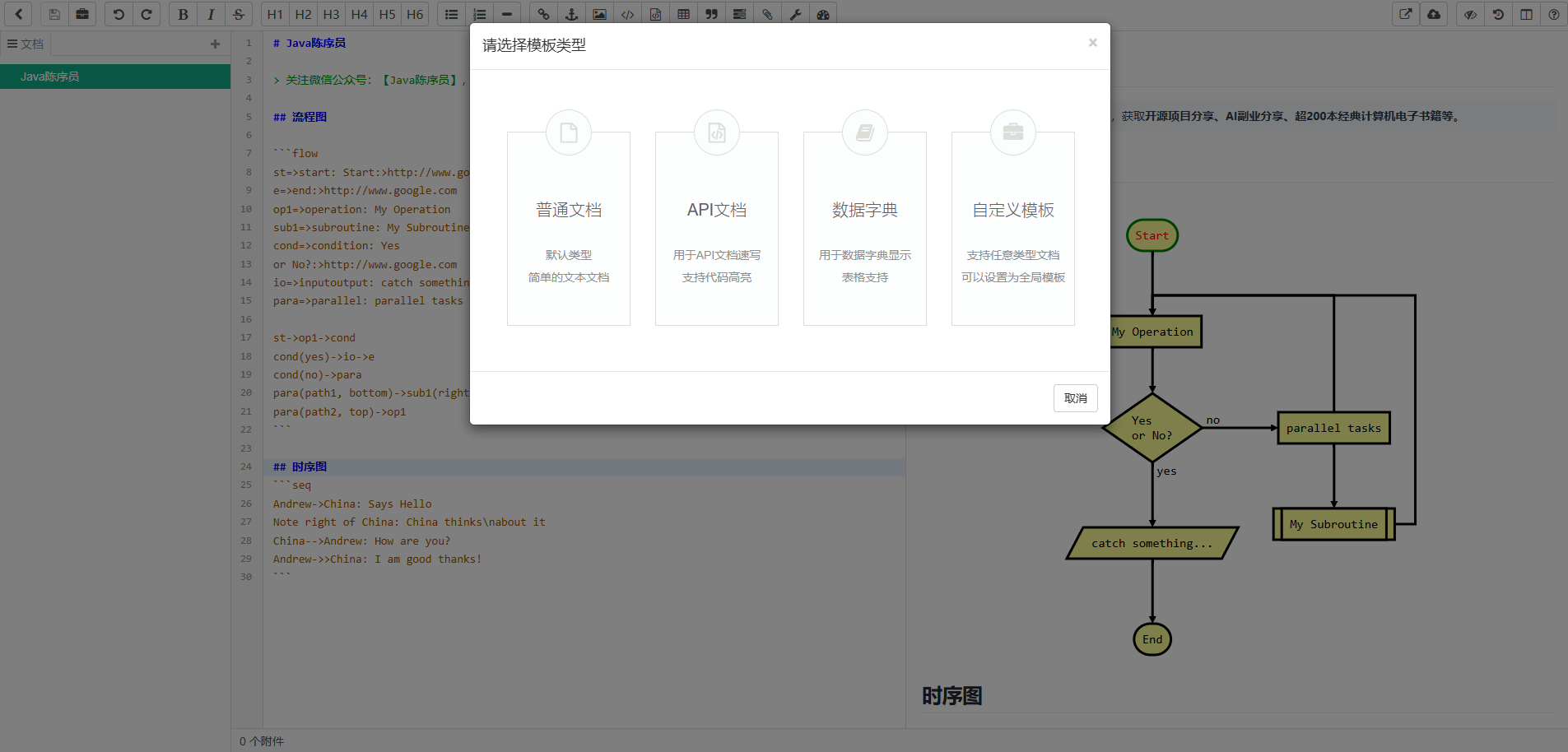
Task: Choose the API文档 template card
Action: point(717,228)
